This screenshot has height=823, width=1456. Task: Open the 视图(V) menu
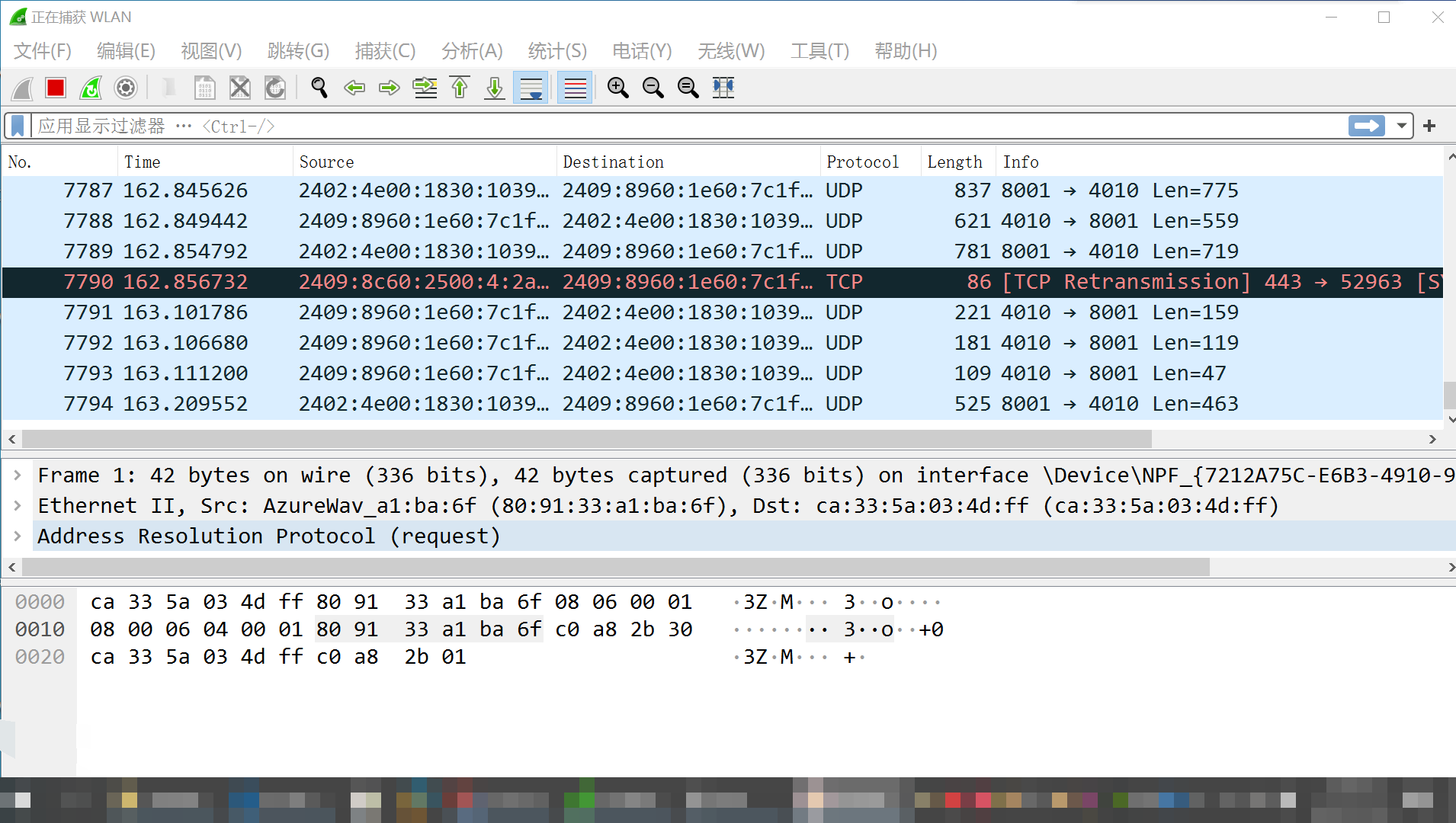pyautogui.click(x=211, y=51)
